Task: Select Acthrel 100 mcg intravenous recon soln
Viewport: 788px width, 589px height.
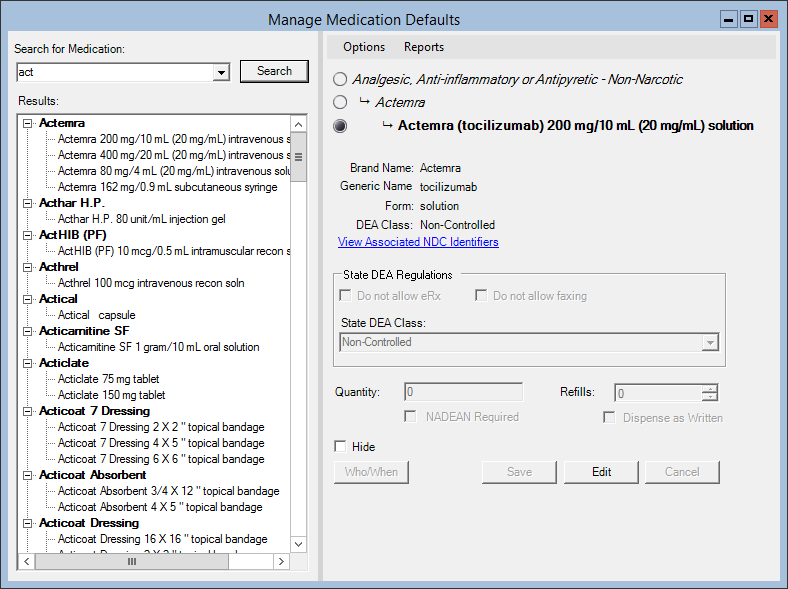Action: 151,283
